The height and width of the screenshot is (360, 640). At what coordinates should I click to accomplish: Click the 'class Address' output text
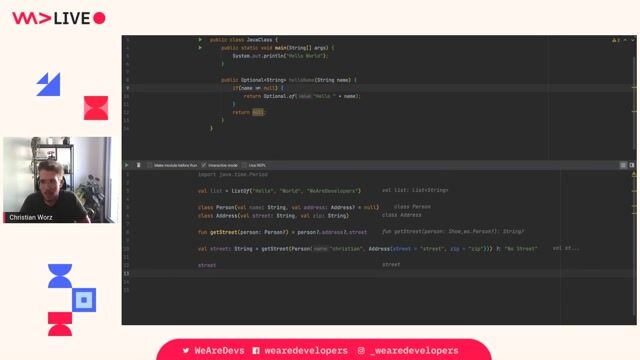coord(402,215)
